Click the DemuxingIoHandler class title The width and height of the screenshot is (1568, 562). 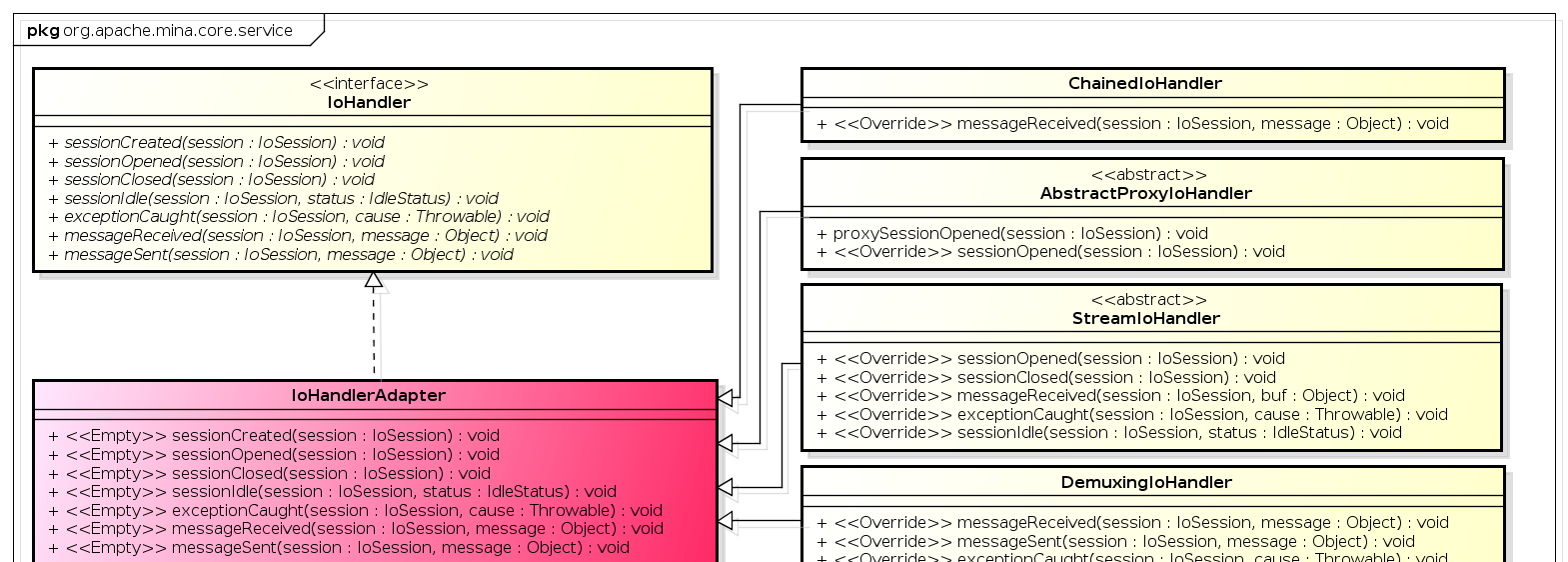pyautogui.click(x=1146, y=483)
